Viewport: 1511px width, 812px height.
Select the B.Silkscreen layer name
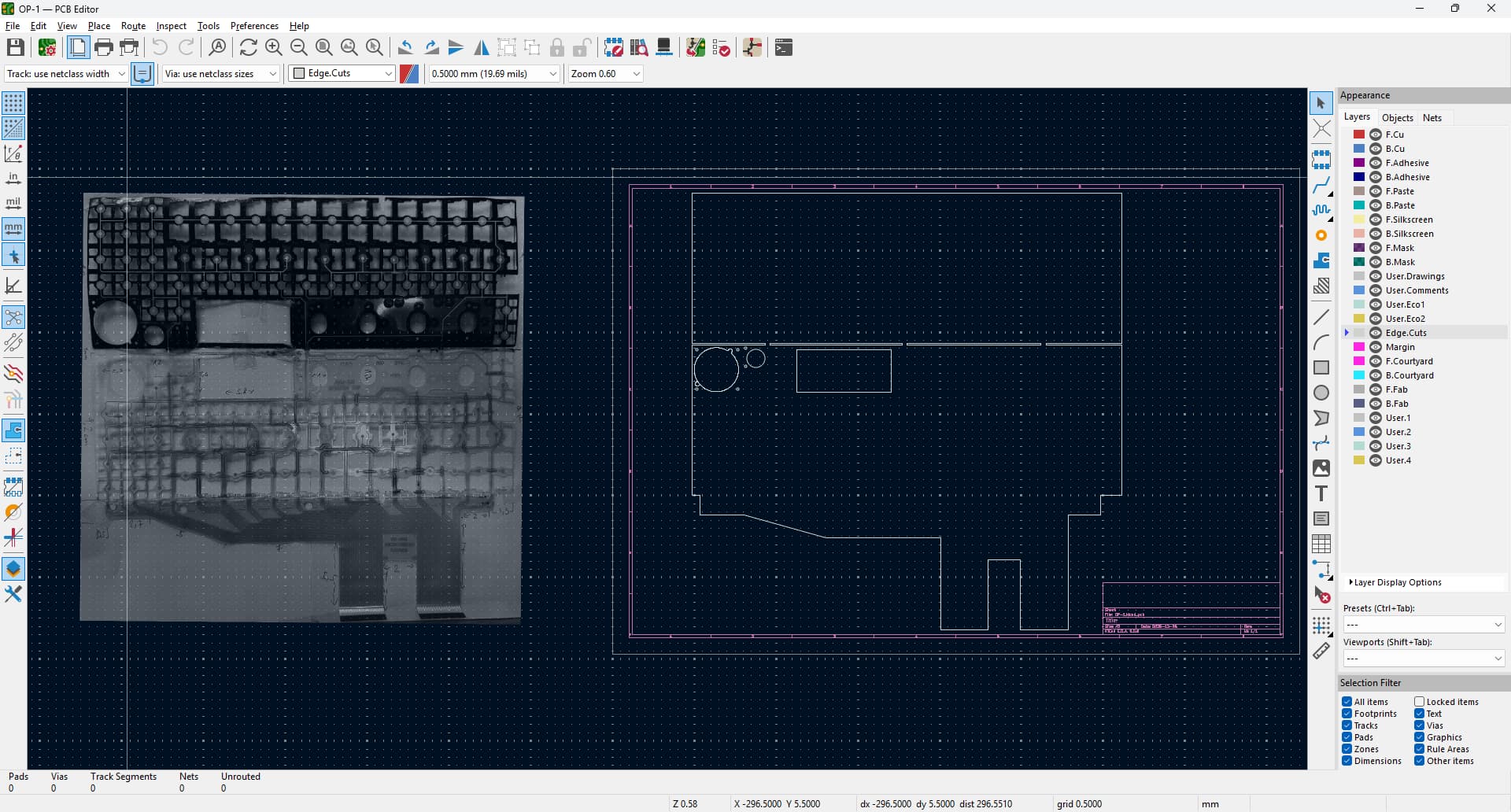pos(1409,234)
